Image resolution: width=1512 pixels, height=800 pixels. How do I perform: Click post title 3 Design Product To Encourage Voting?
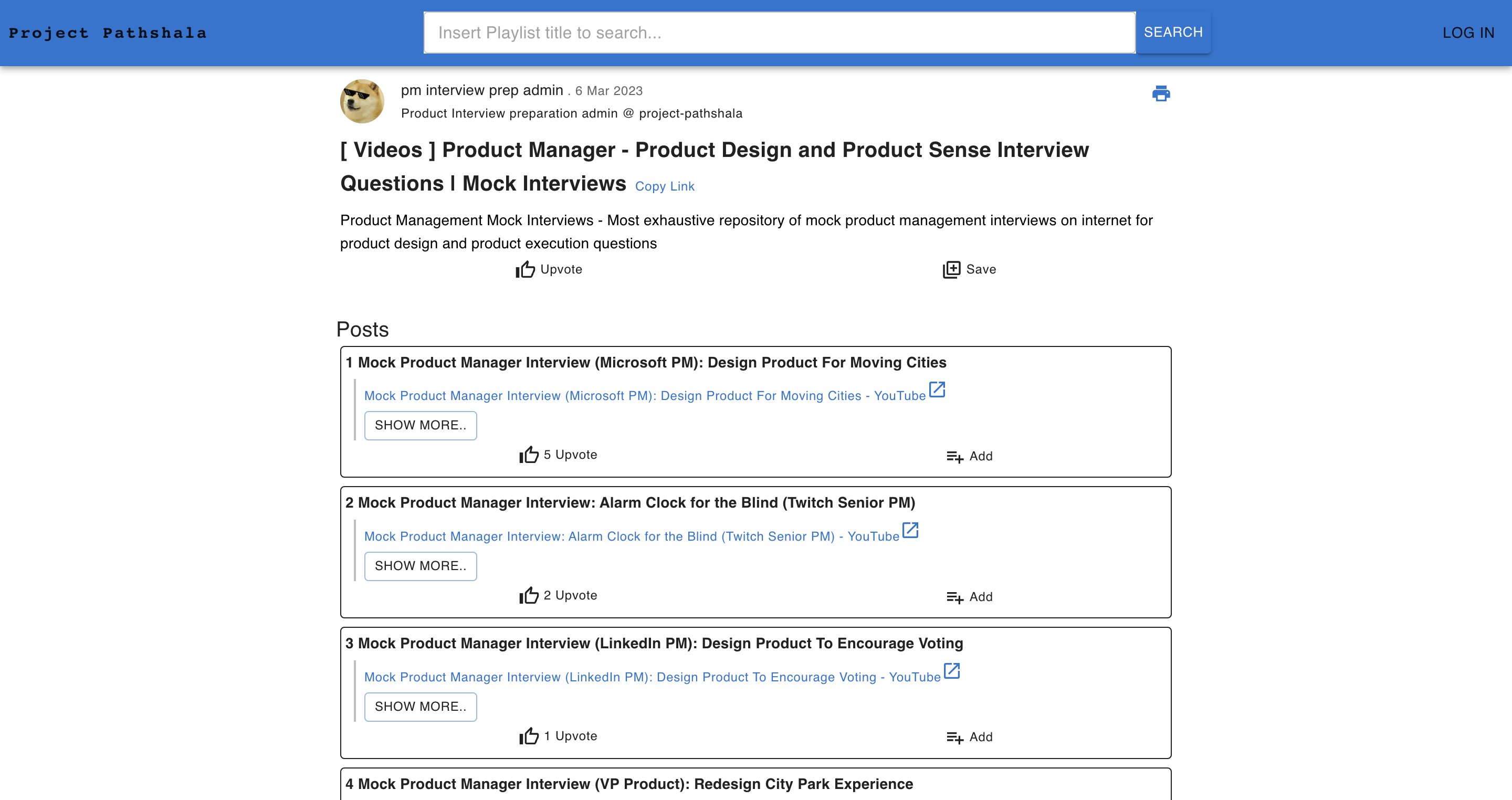[654, 644]
